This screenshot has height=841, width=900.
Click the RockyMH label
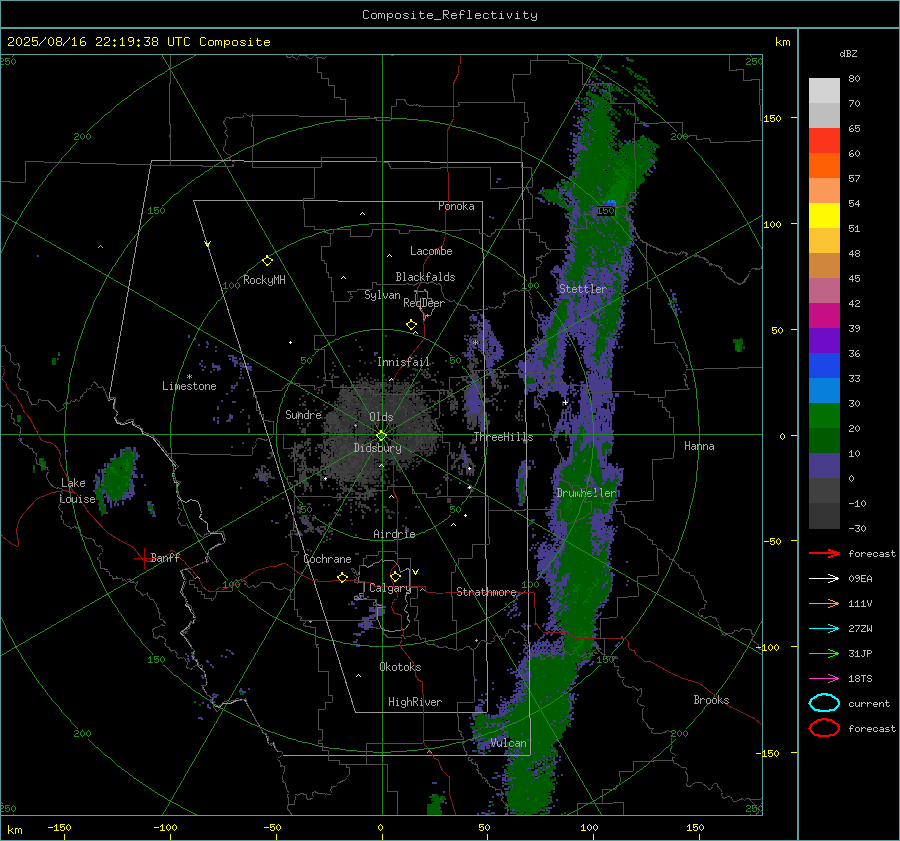pyautogui.click(x=264, y=280)
